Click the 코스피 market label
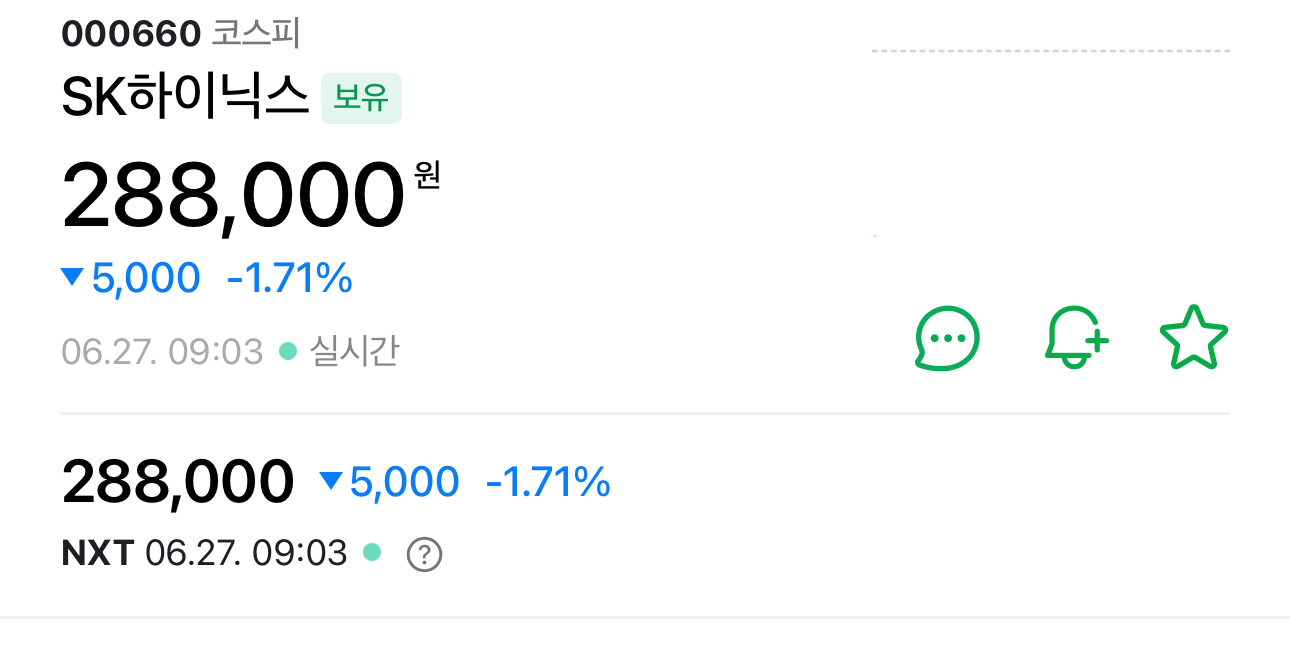 (x=256, y=34)
